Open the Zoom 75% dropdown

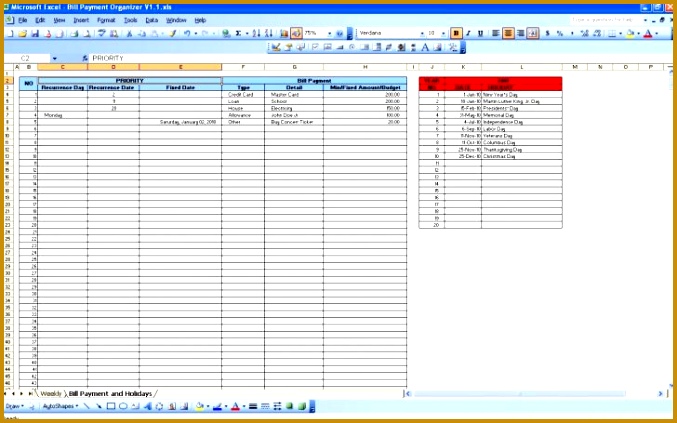(330, 33)
